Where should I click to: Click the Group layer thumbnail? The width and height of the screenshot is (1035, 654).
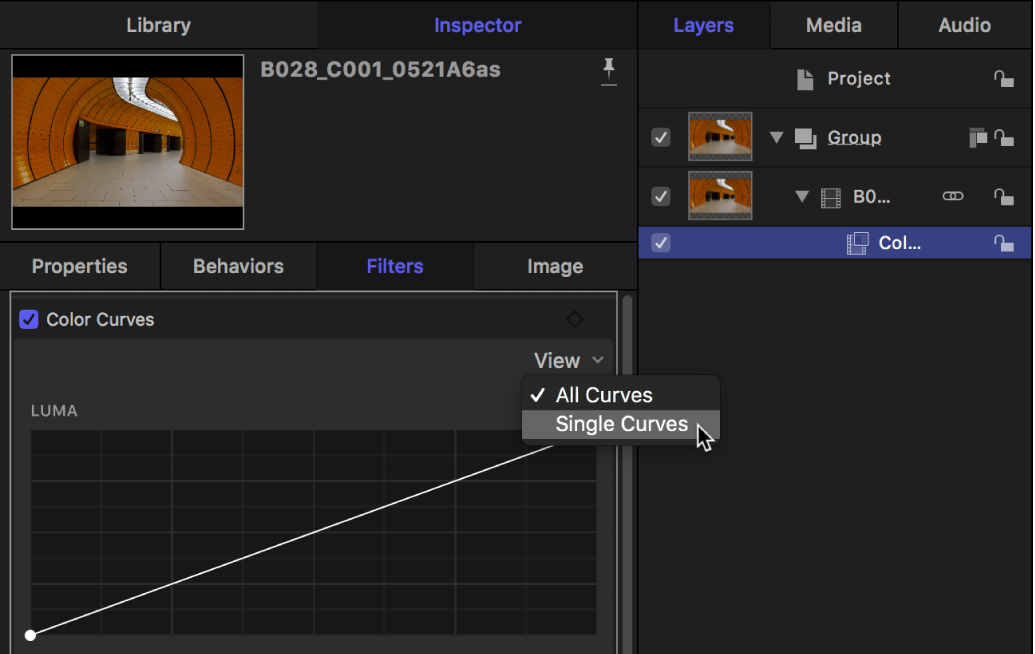pos(720,137)
